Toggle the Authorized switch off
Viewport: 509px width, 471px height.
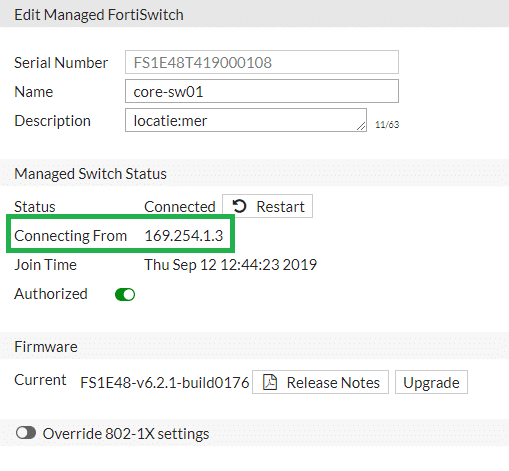point(125,294)
